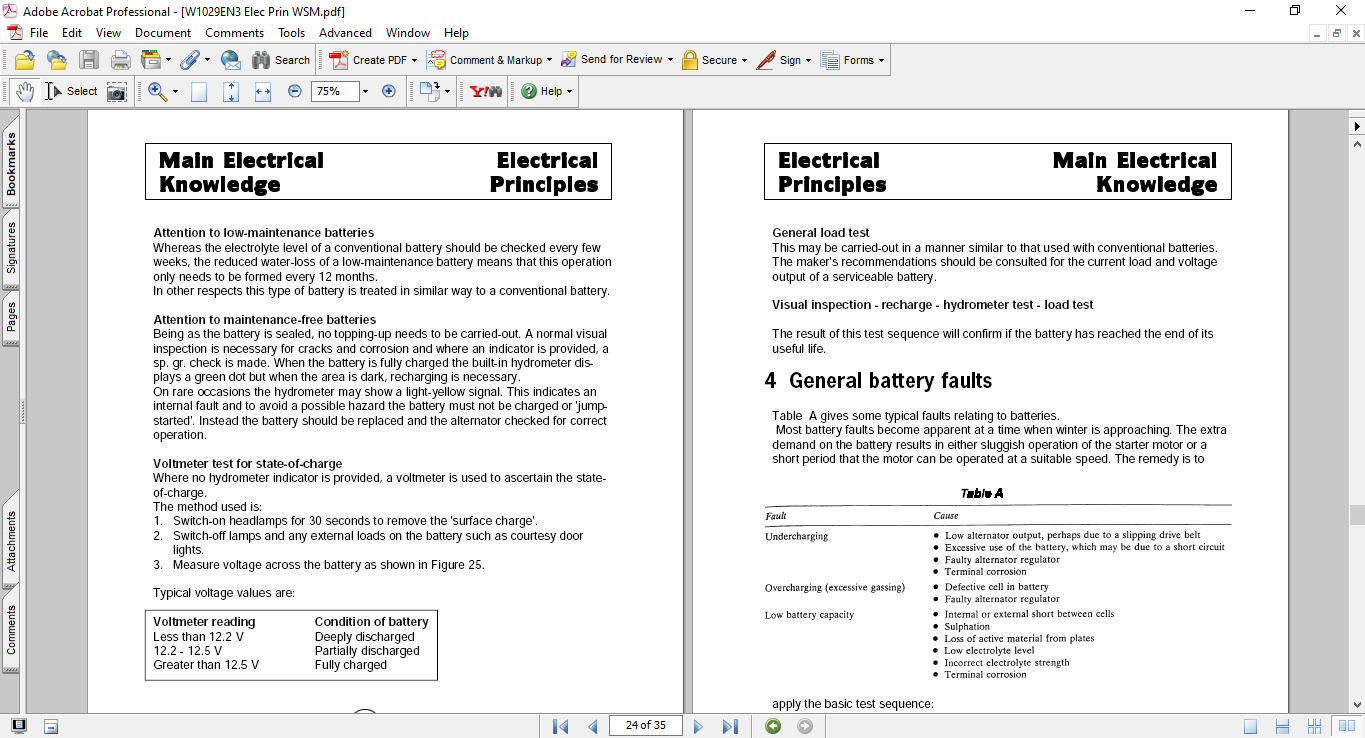
Task: Select the Hand tool
Action: (x=24, y=91)
